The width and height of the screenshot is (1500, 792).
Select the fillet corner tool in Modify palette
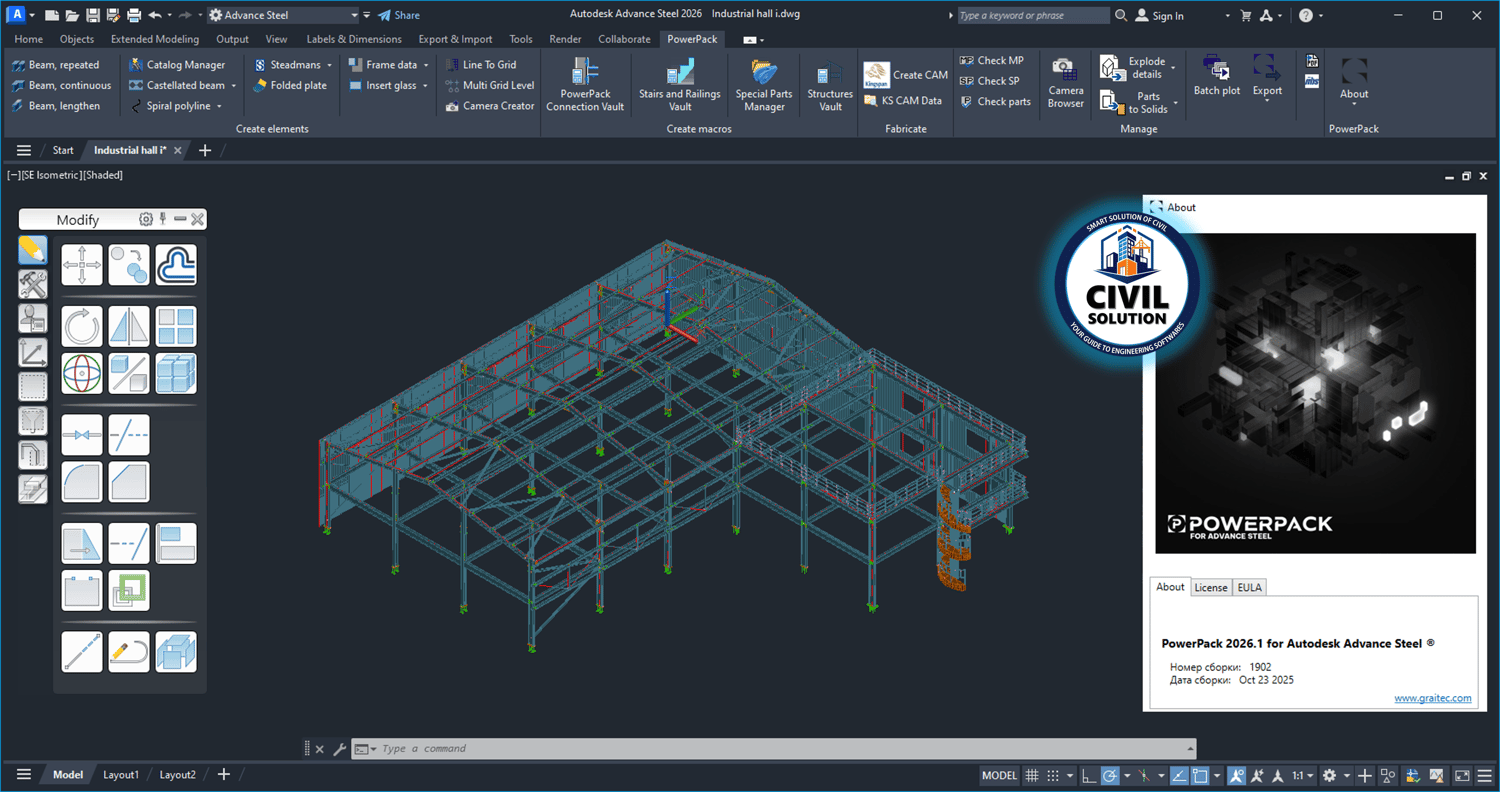coord(82,482)
